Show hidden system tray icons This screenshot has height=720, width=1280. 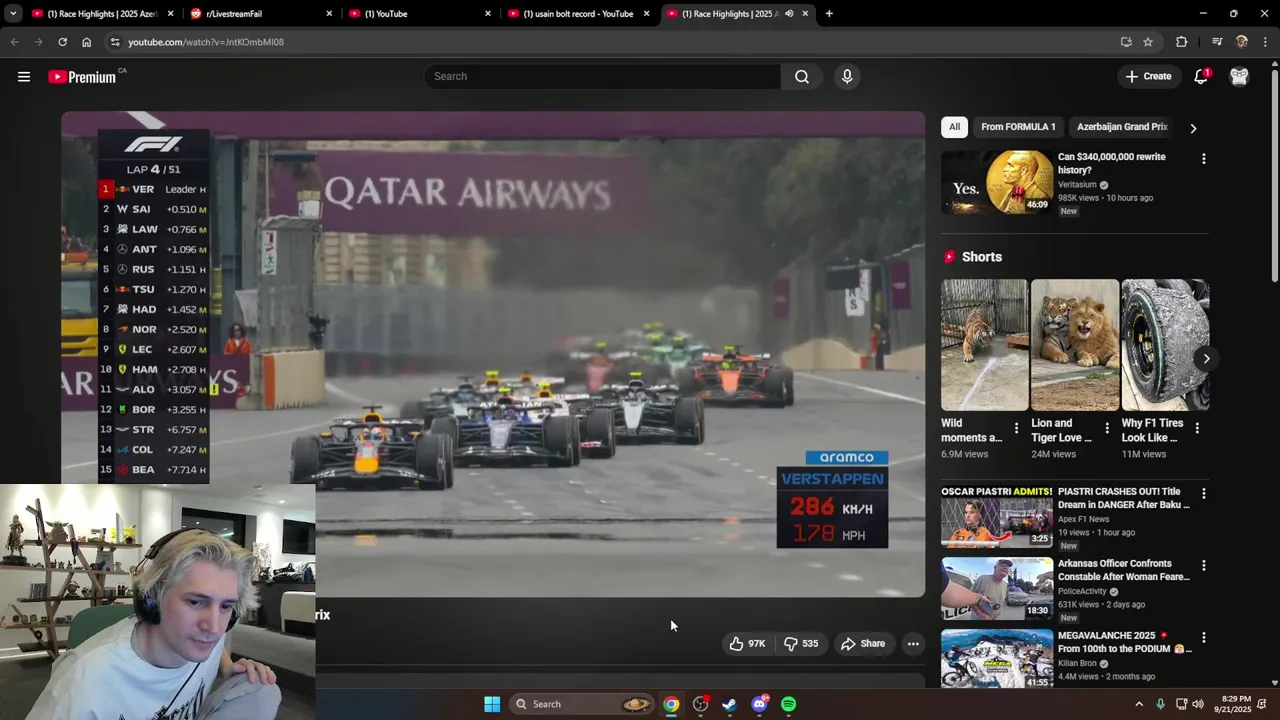[x=1138, y=704]
